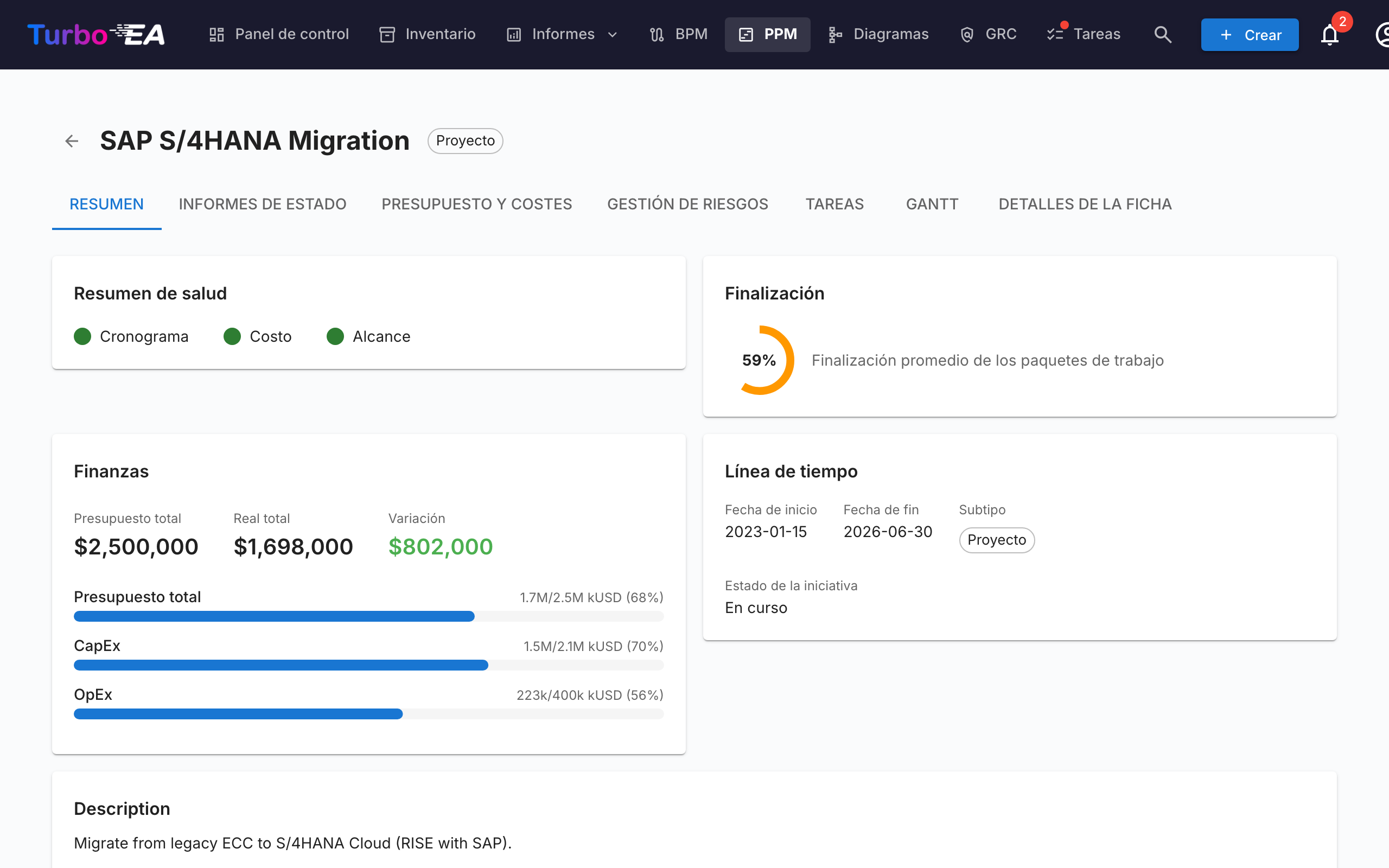Select PPM in the navbar

point(768,34)
